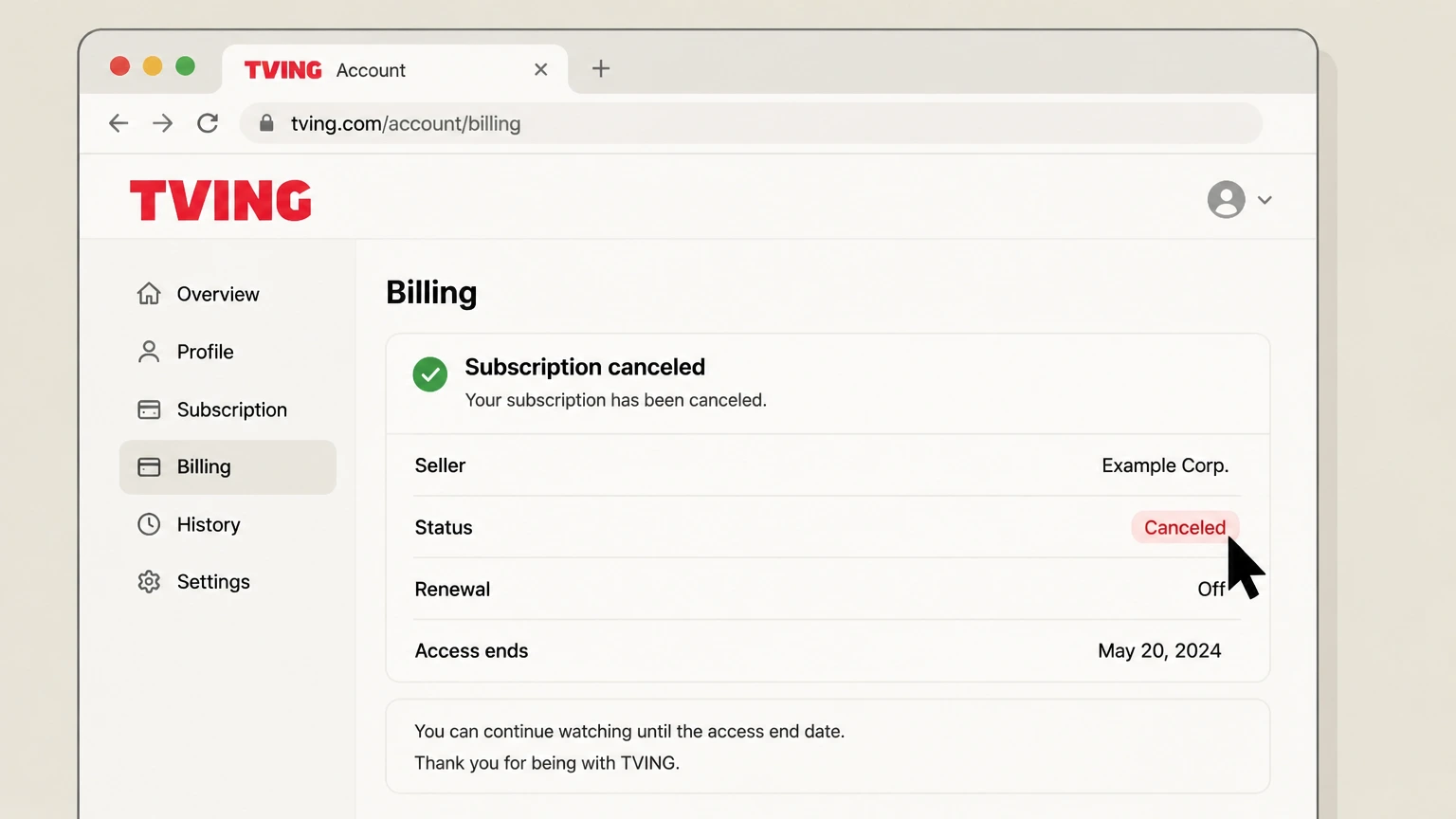Open the user avatar profile menu
The image size is (1456, 819).
[1226, 199]
